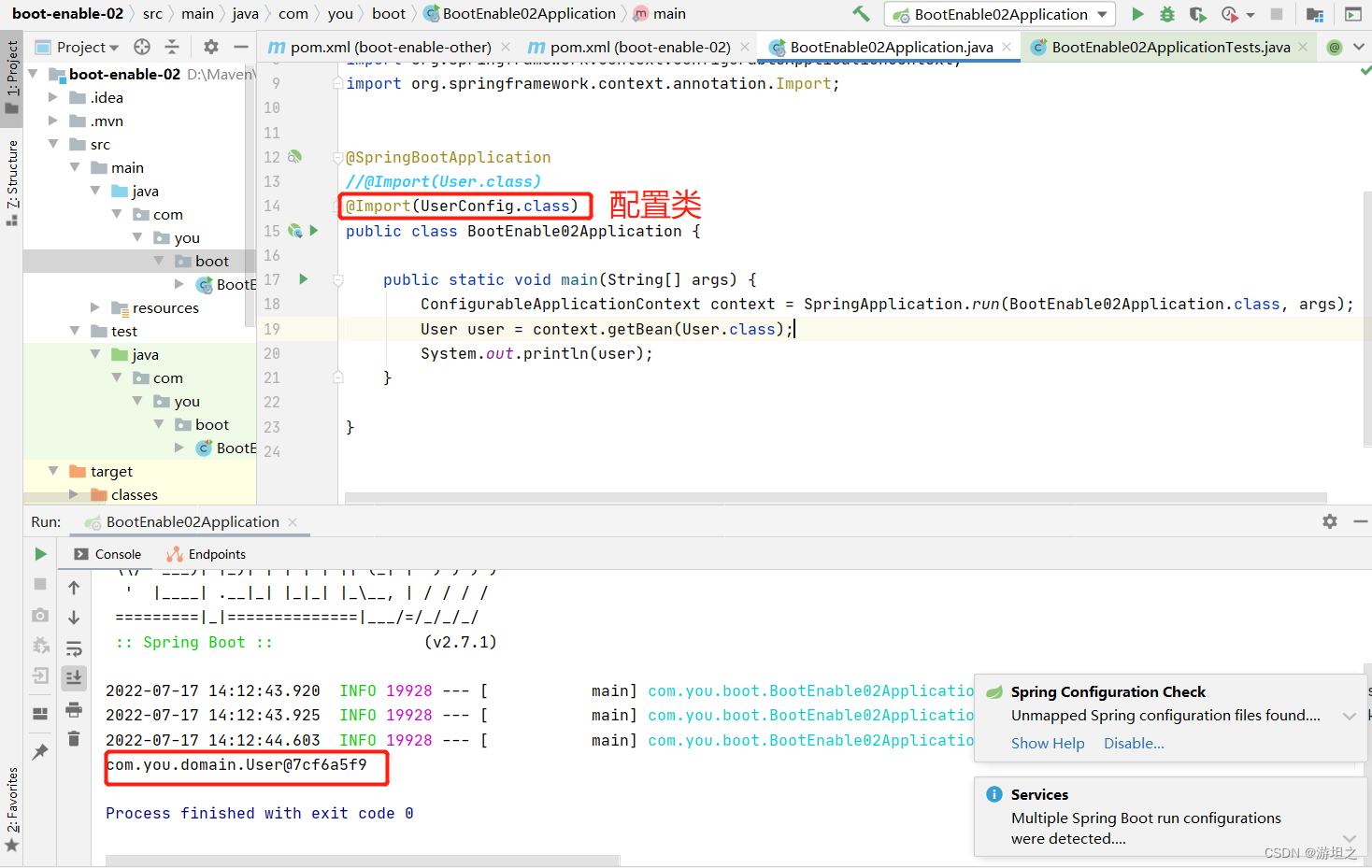Rerun the application from the Run panel
Image resolution: width=1372 pixels, height=868 pixels.
40,553
